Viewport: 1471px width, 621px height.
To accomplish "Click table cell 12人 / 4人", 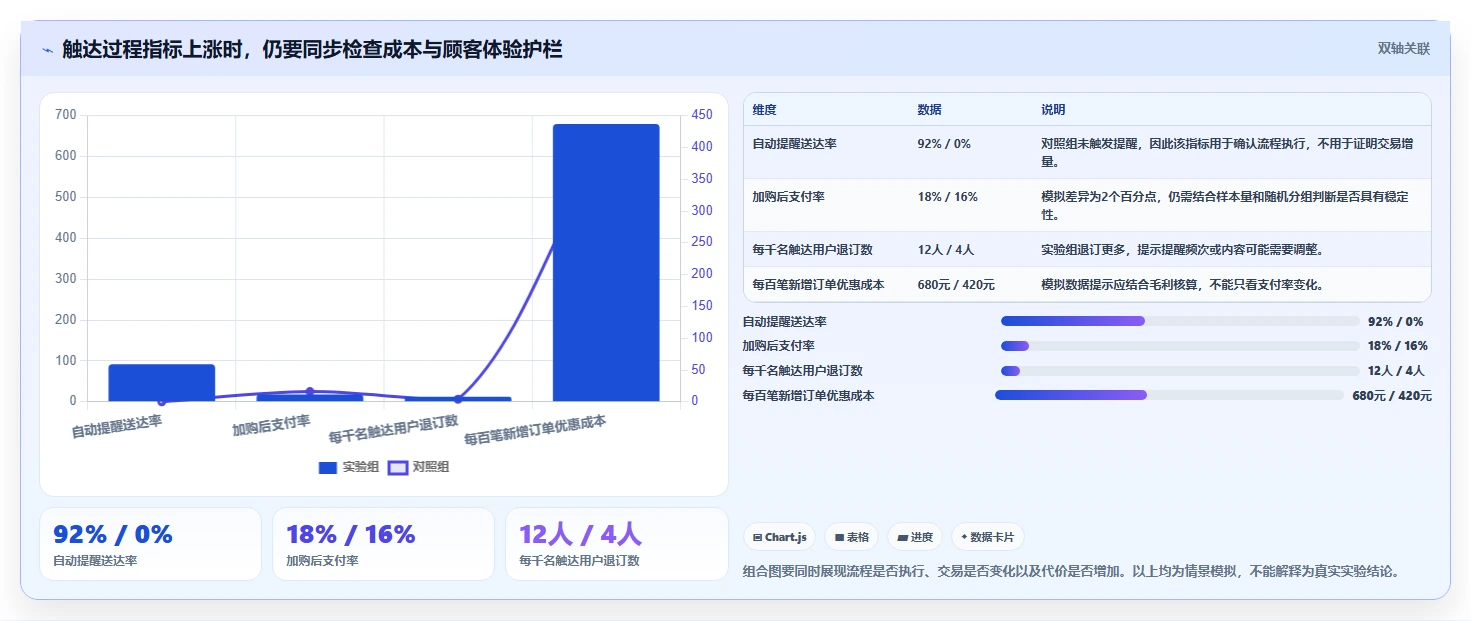I will point(946,249).
